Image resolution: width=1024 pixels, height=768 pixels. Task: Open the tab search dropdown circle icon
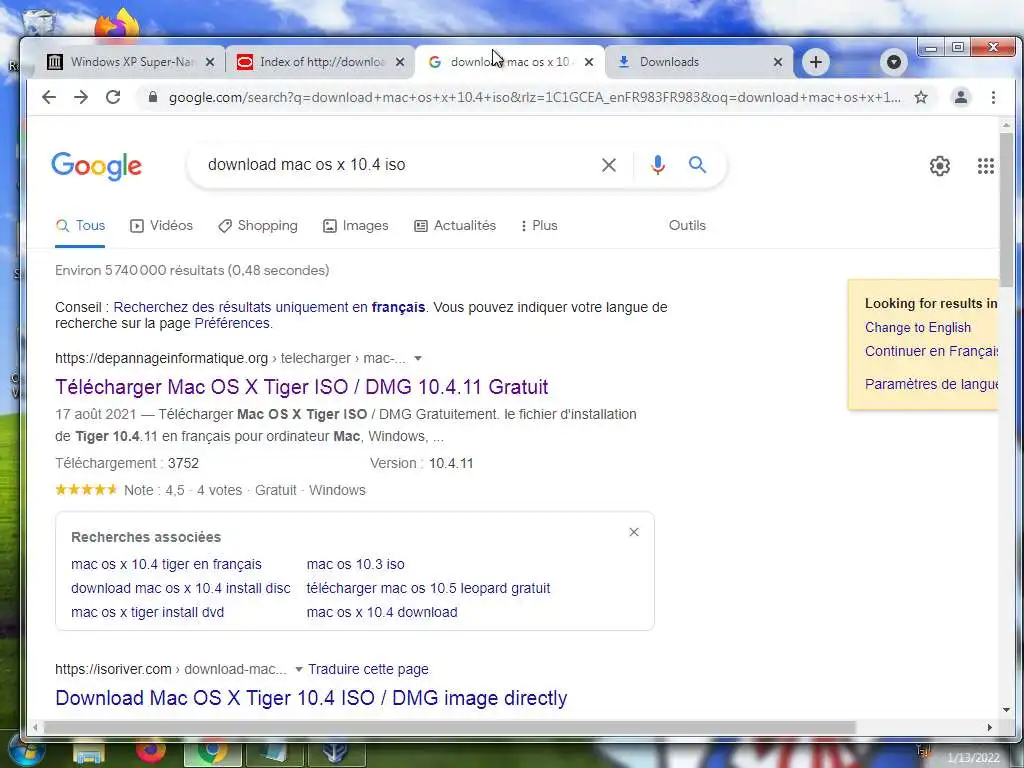tap(894, 62)
